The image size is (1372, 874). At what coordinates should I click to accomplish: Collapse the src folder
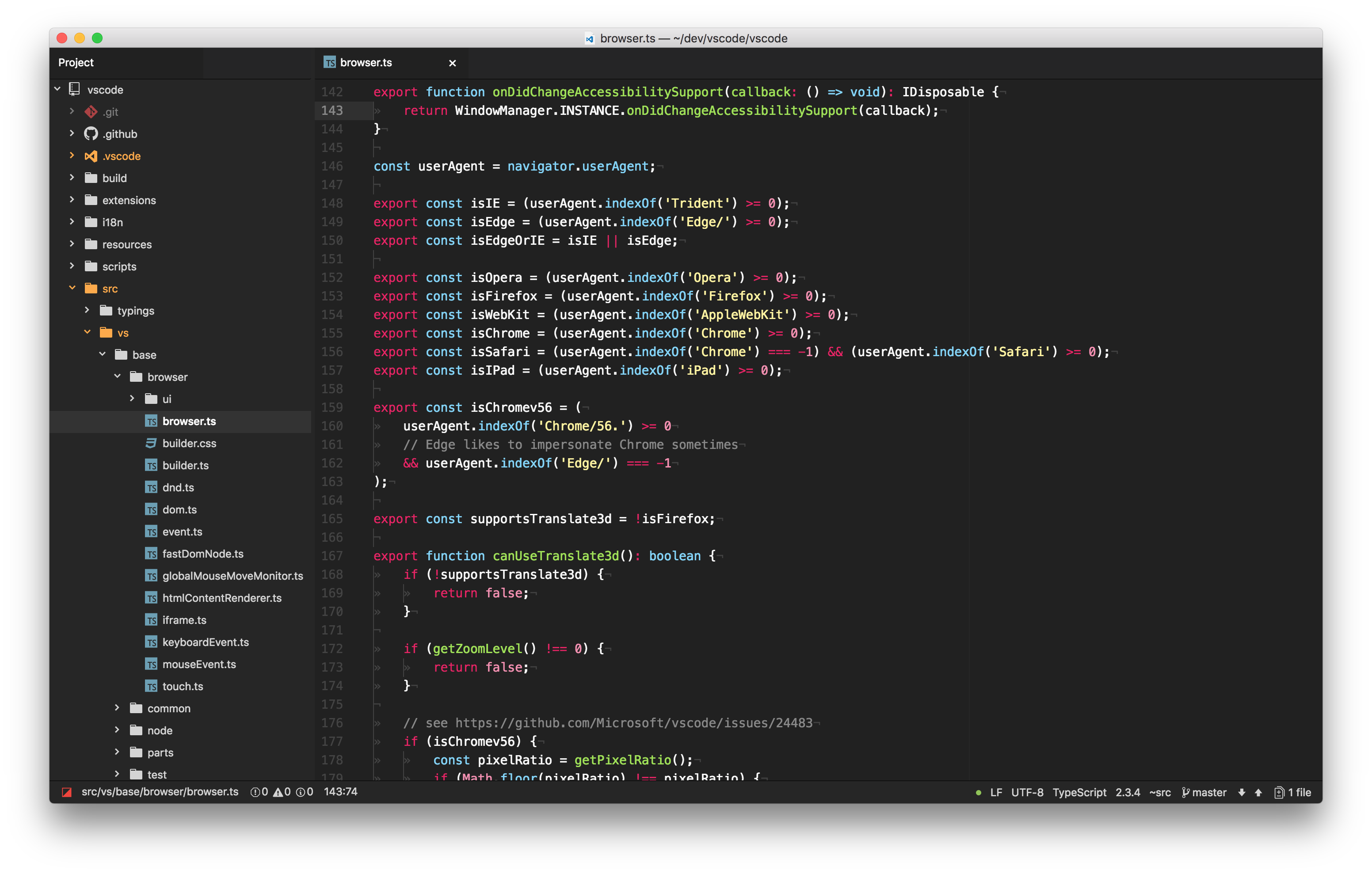pos(72,288)
